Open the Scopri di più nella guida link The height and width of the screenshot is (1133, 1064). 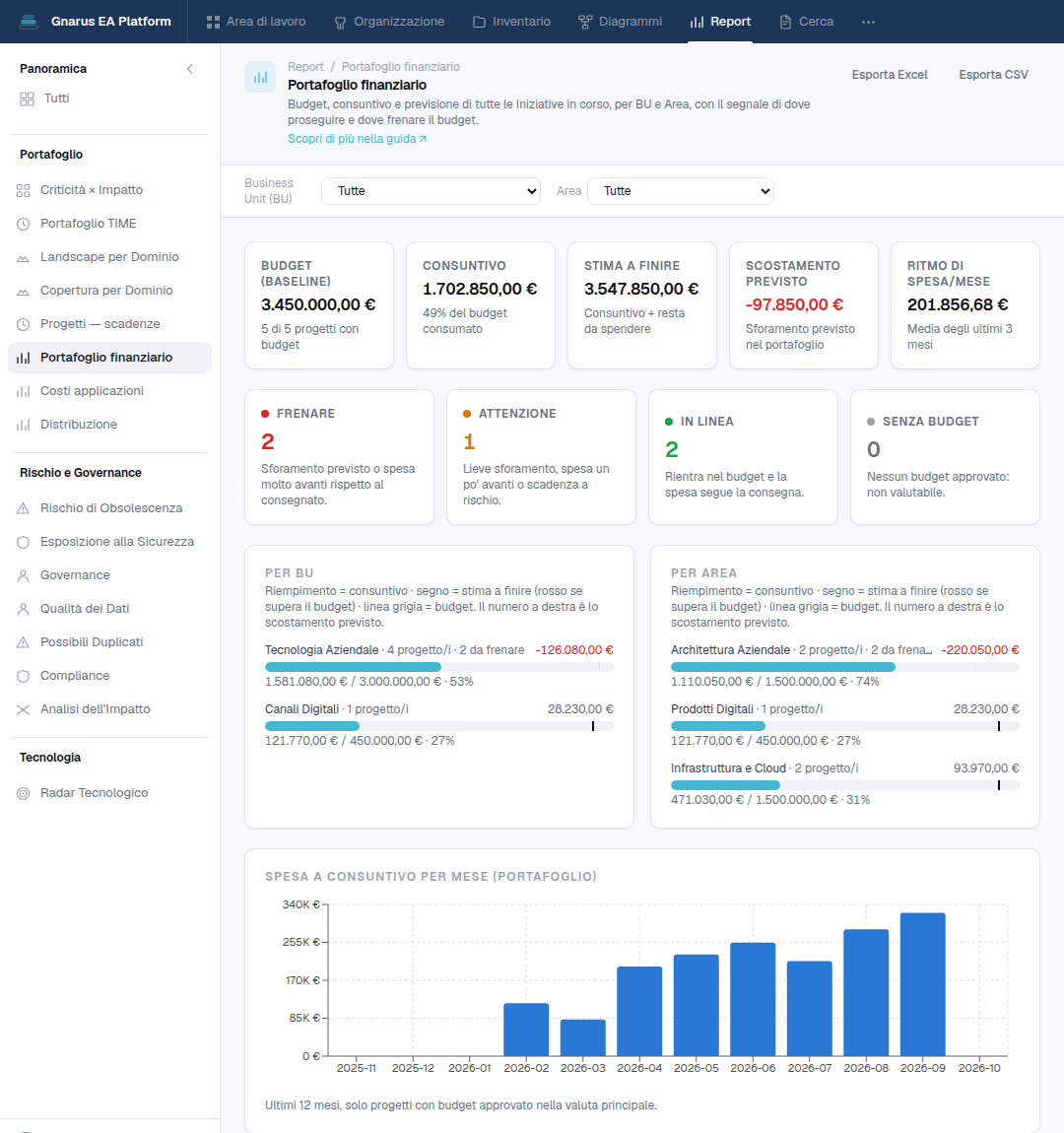tap(357, 139)
